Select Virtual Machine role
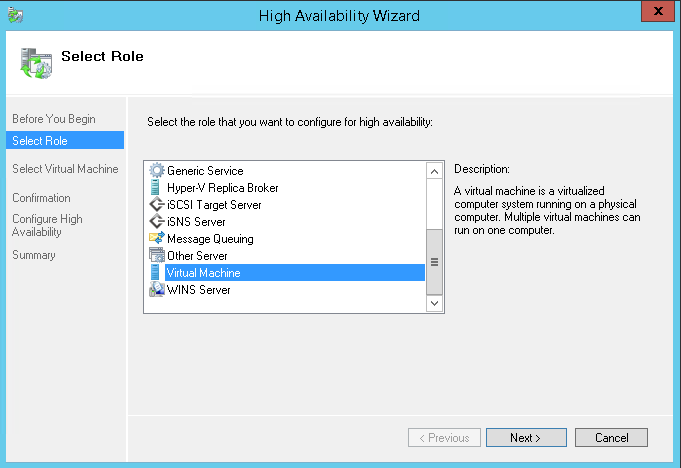Viewport: 681px width, 468px height. pos(294,273)
